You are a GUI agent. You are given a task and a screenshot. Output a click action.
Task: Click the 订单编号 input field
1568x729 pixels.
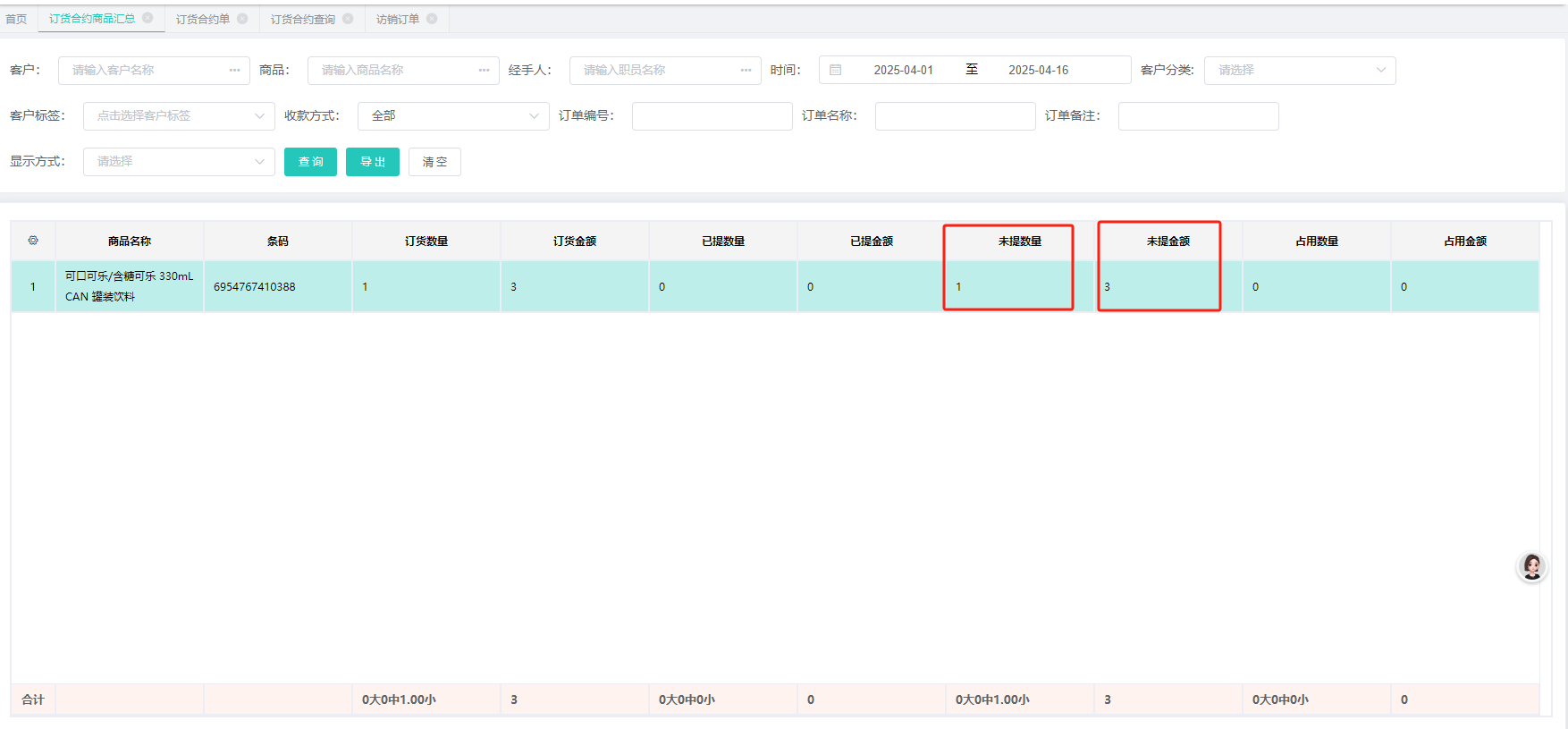tap(712, 116)
